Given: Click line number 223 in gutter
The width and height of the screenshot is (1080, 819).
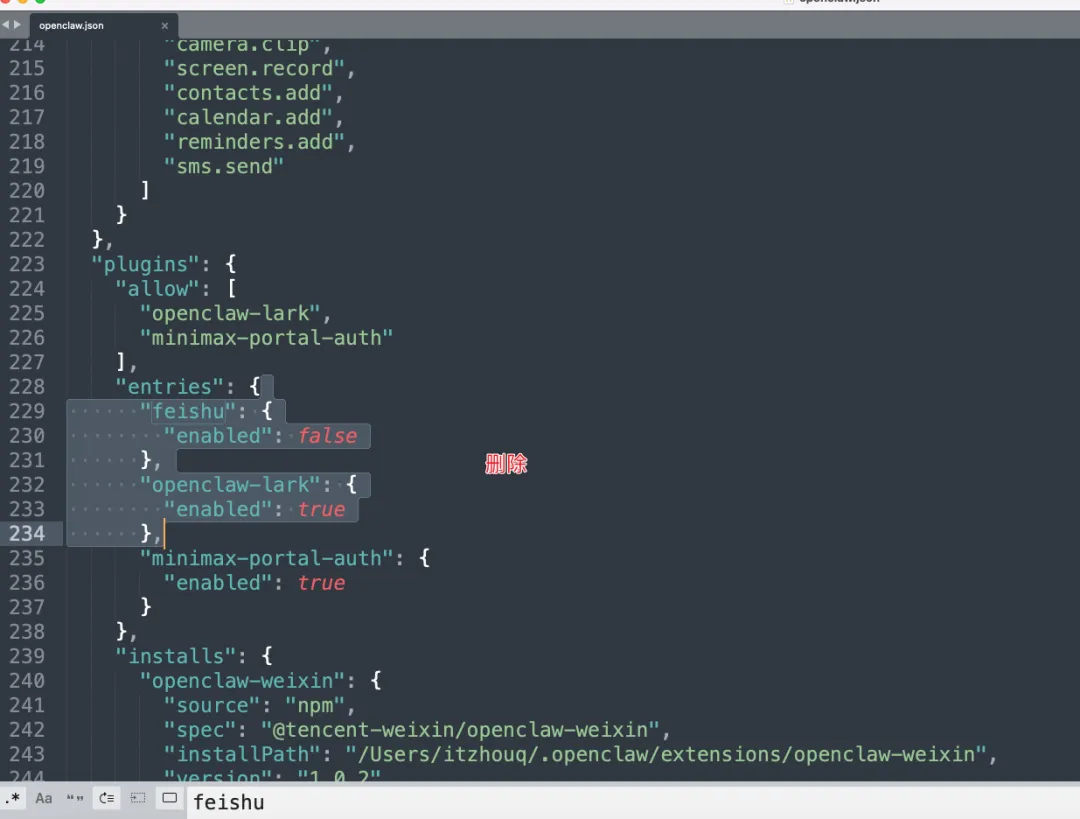Looking at the screenshot, I should (x=27, y=265).
